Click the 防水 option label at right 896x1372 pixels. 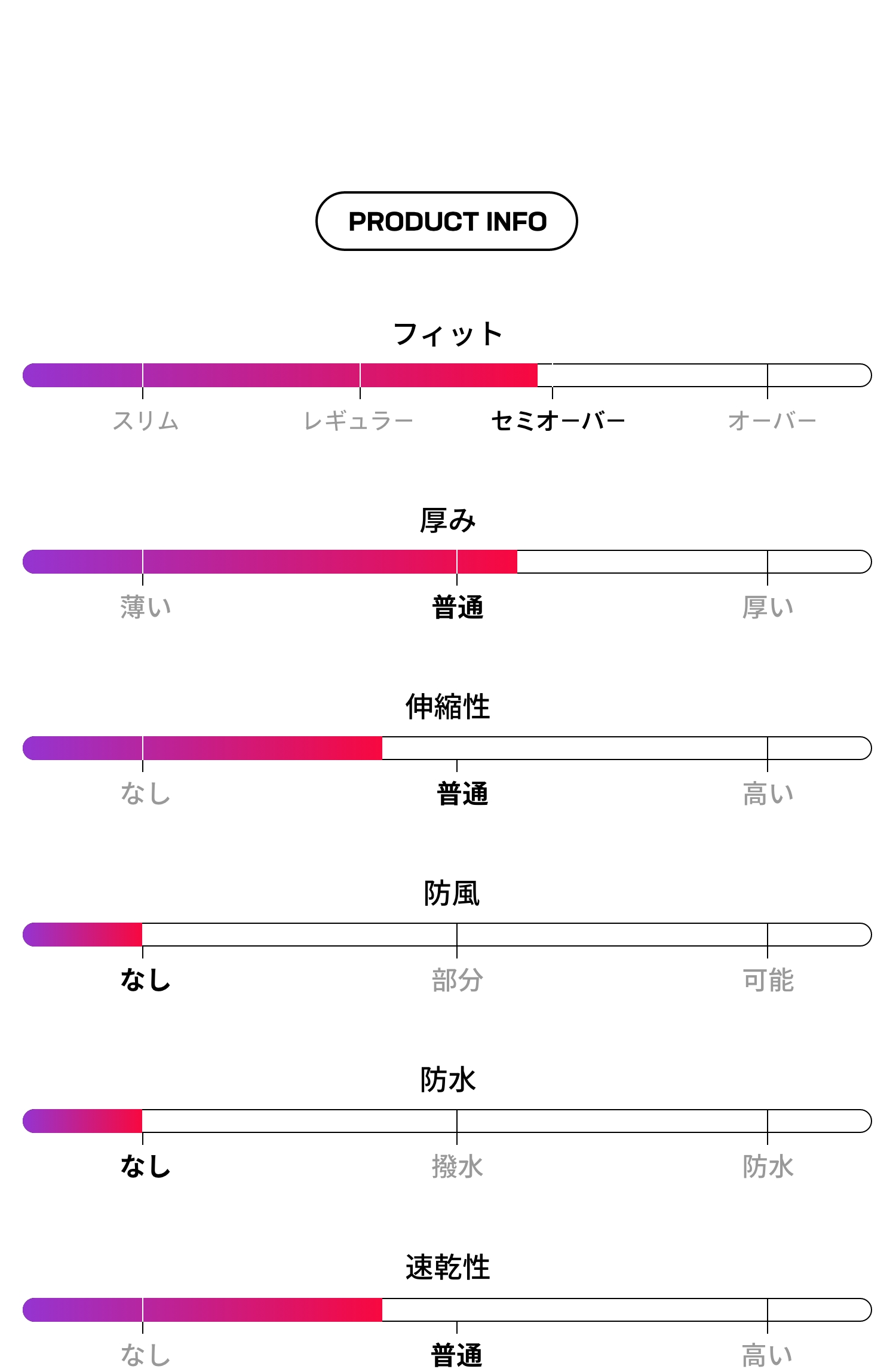(x=768, y=1167)
